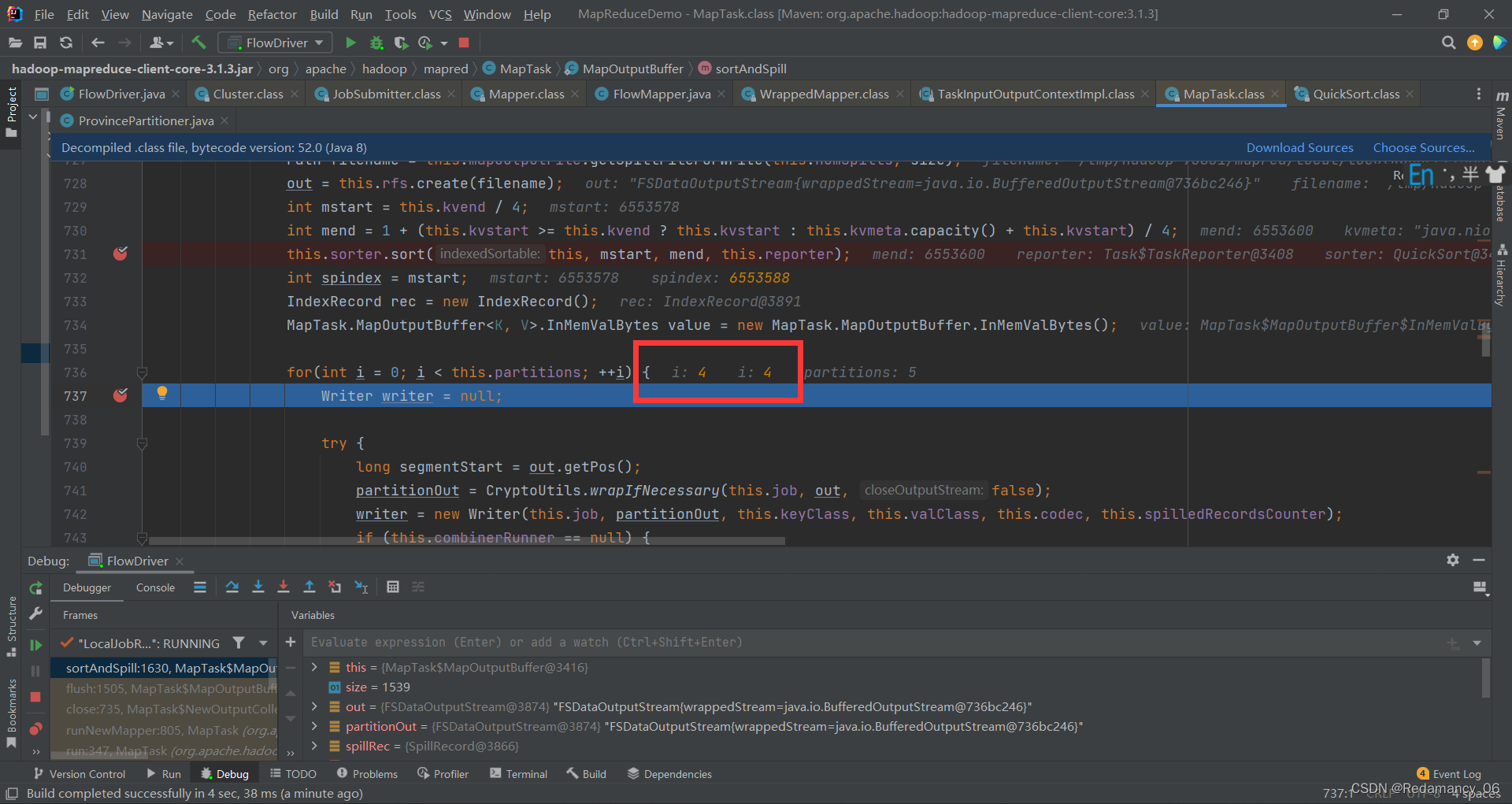Click the red Force Step Into icon
Viewport: 1512px width, 804px height.
(x=283, y=587)
